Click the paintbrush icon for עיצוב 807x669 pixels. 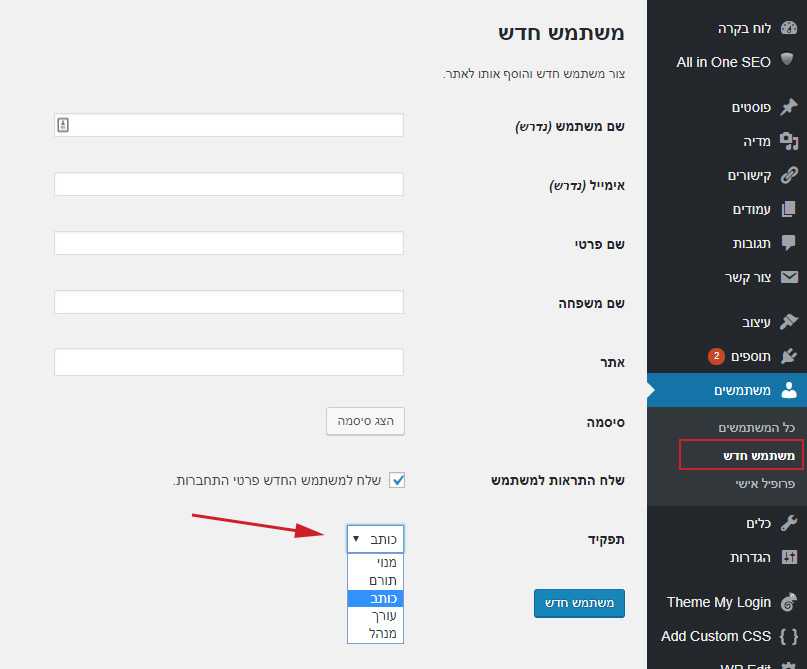(x=788, y=322)
